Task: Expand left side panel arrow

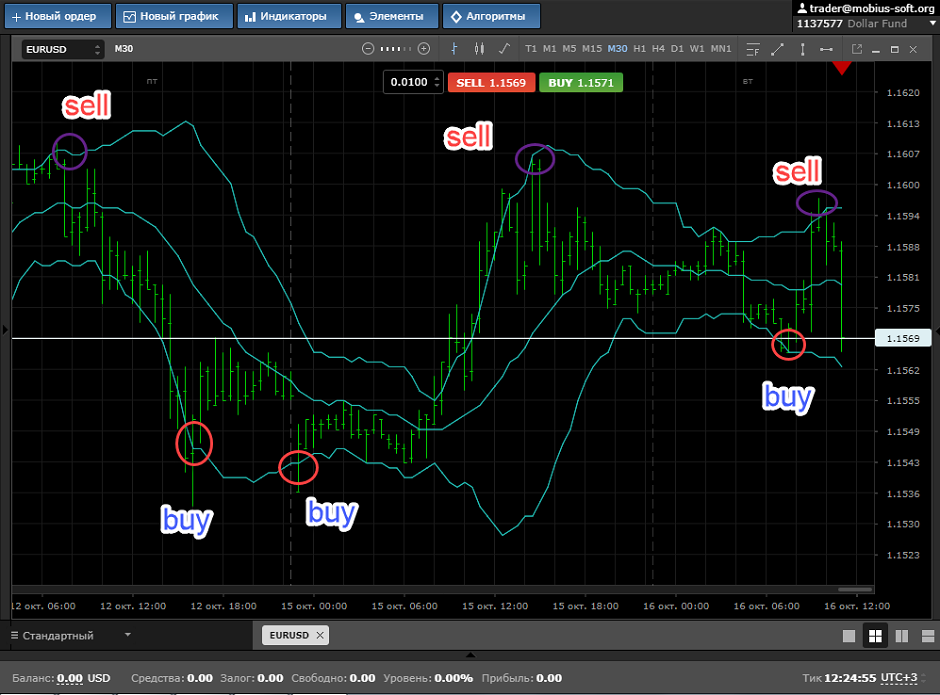Action: click(5, 329)
